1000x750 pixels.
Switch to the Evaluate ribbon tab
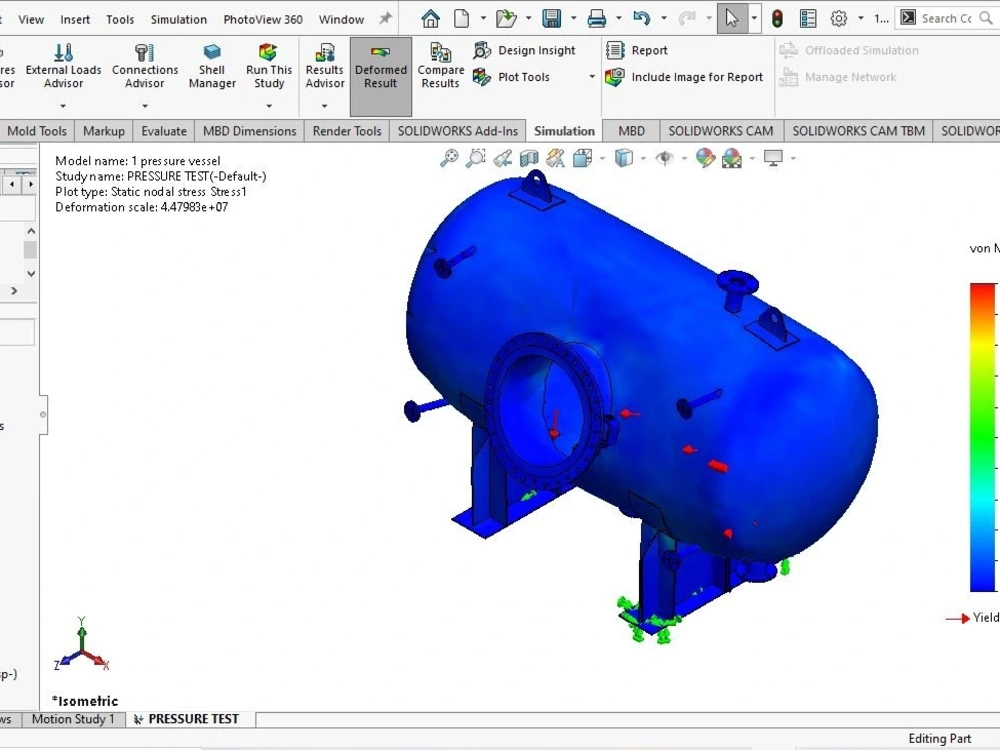click(x=163, y=130)
